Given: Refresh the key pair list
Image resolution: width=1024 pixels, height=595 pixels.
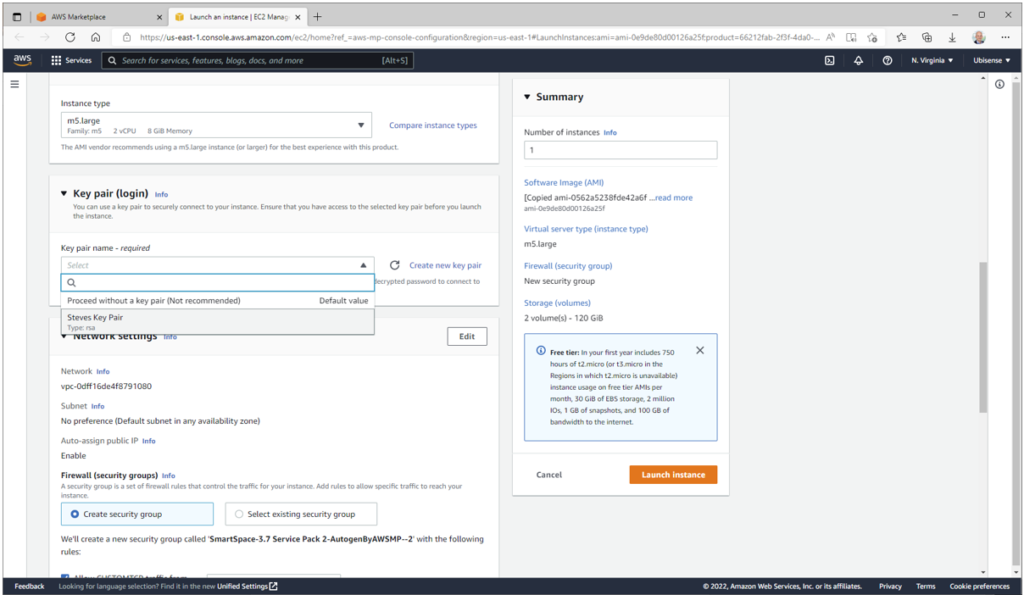Looking at the screenshot, I should (394, 265).
